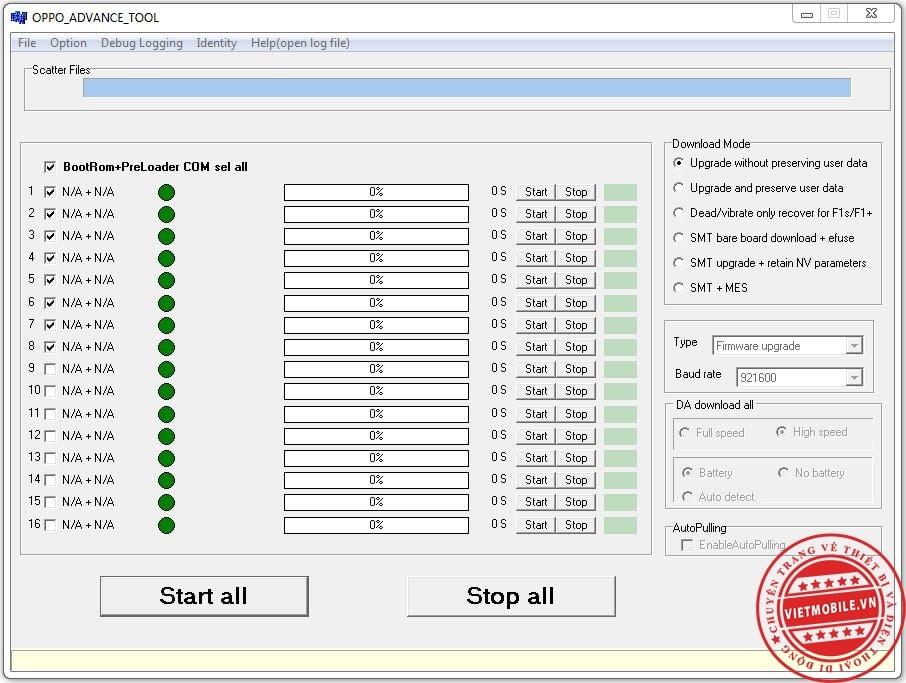Screen dimensions: 906x683
Task: Open the Debug Logging menu
Action: click(142, 43)
